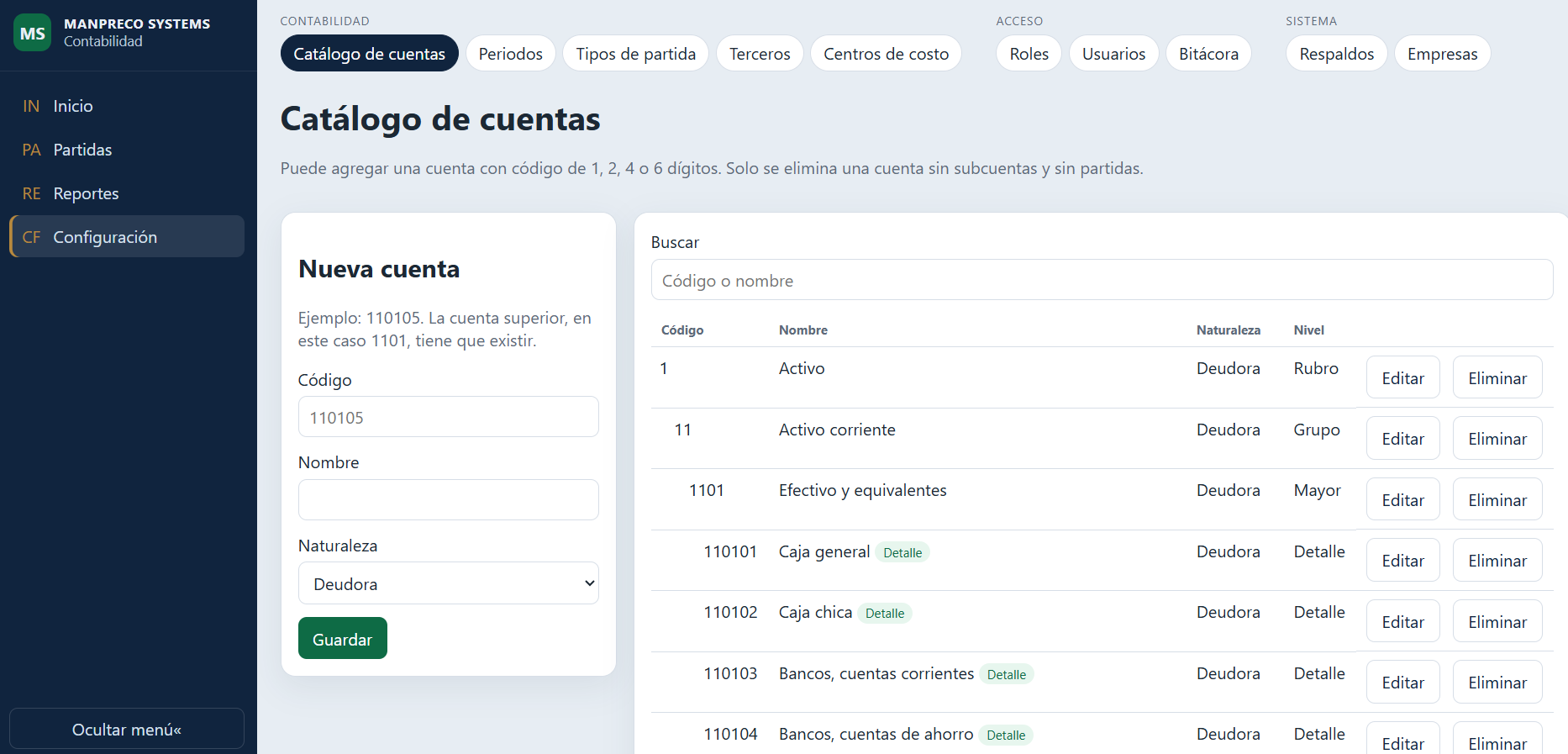Click the Naturaleza column header
The width and height of the screenshot is (1568, 754).
[x=1229, y=330]
